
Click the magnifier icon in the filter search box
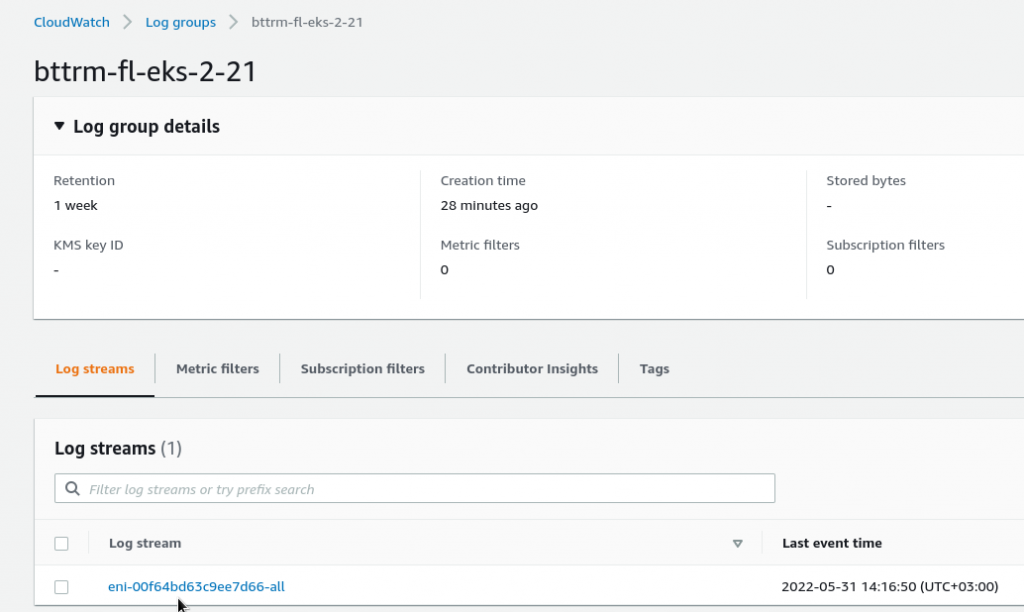(72, 488)
